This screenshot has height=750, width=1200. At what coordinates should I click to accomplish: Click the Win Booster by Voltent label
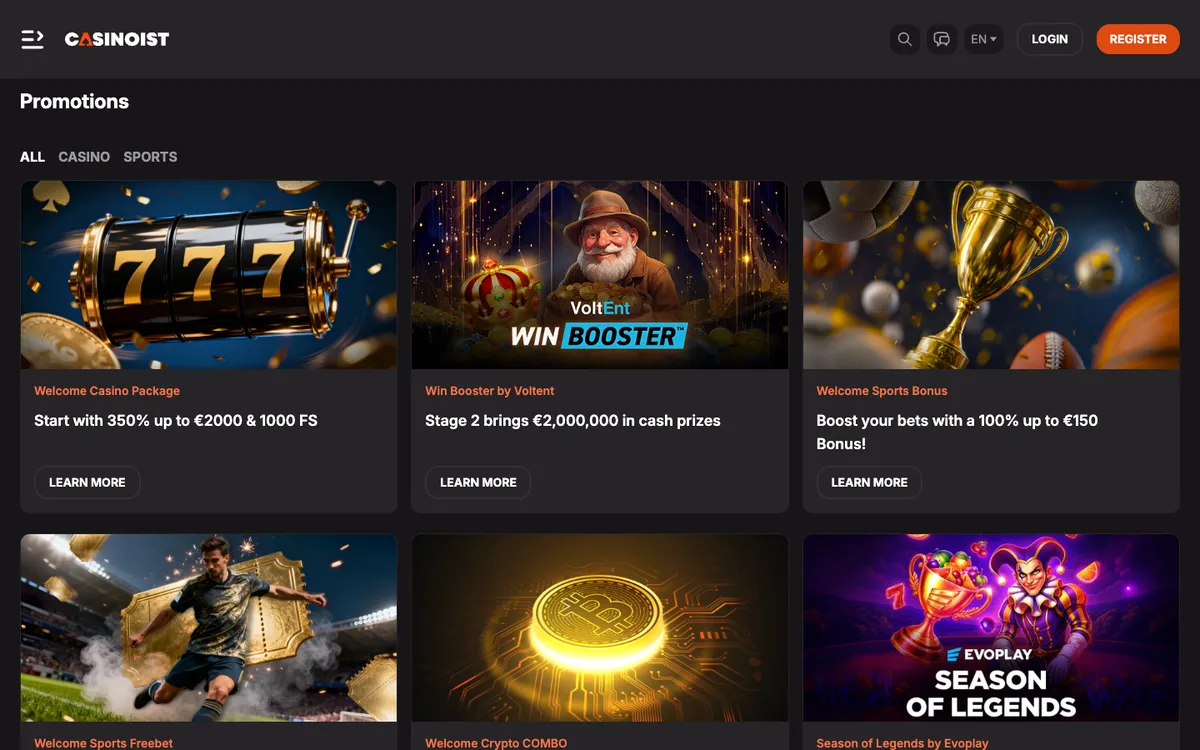490,391
